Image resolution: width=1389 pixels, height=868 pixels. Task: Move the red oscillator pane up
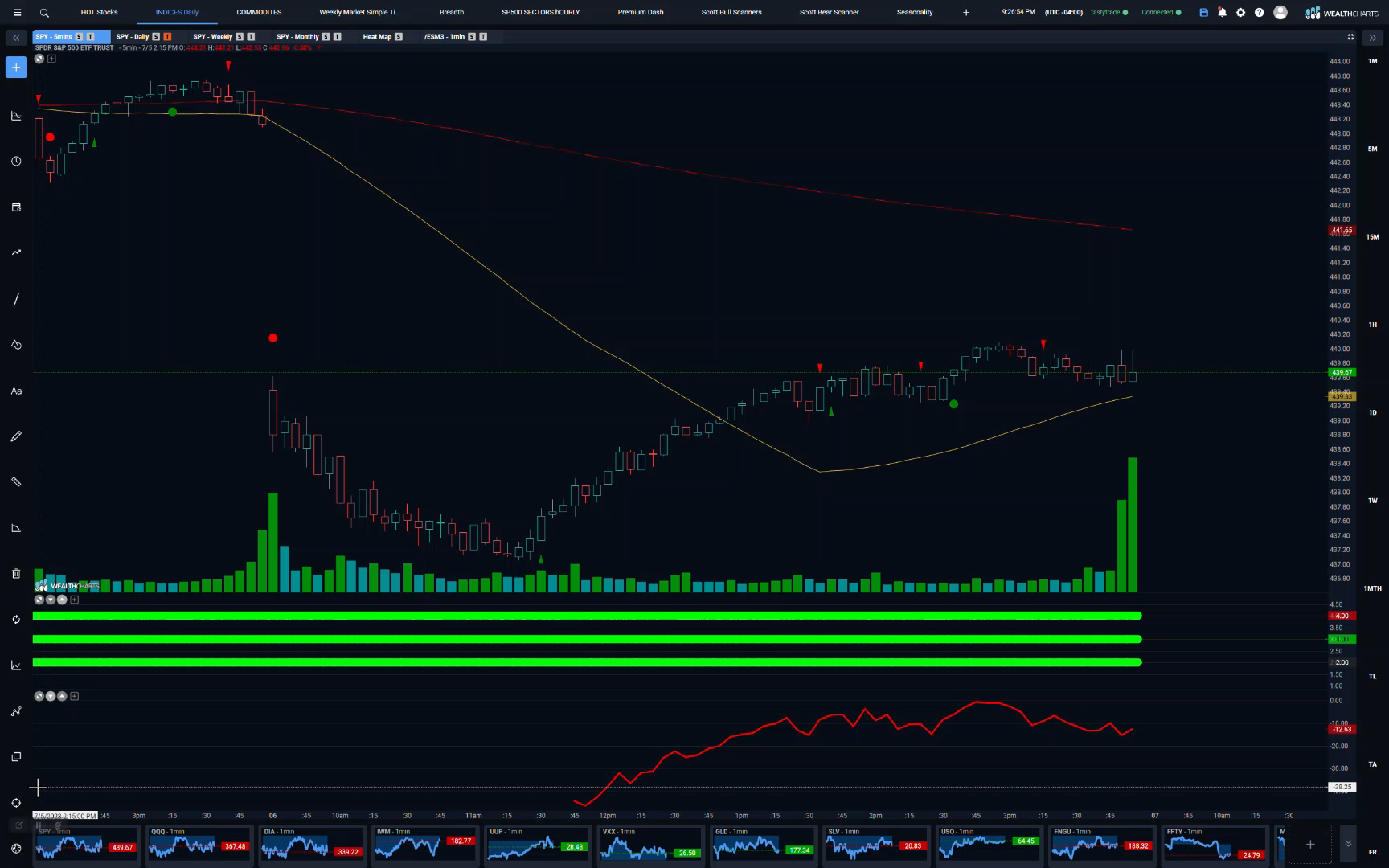(x=62, y=696)
